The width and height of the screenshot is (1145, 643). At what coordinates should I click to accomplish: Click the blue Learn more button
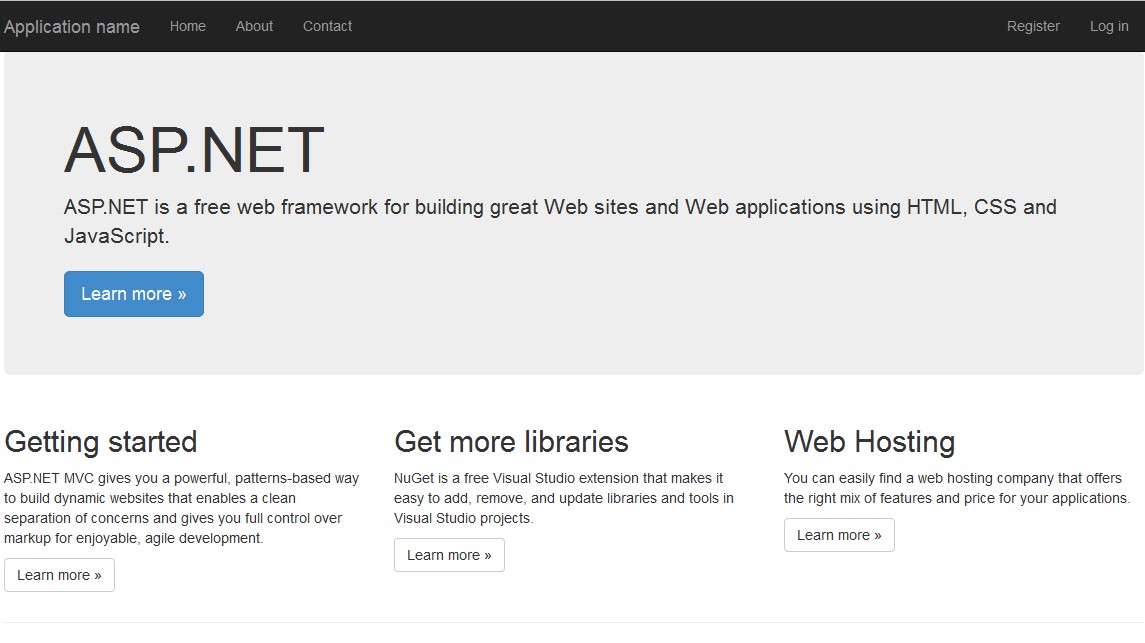click(x=134, y=294)
